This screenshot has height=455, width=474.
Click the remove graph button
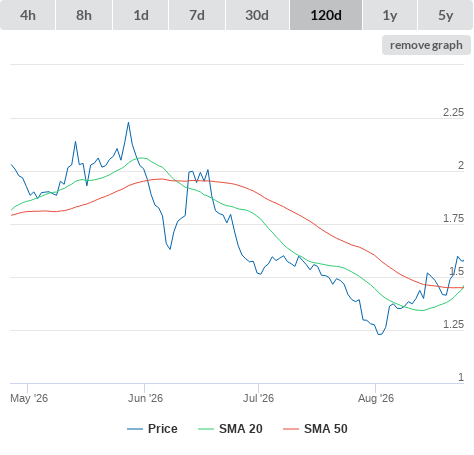[x=426, y=45]
